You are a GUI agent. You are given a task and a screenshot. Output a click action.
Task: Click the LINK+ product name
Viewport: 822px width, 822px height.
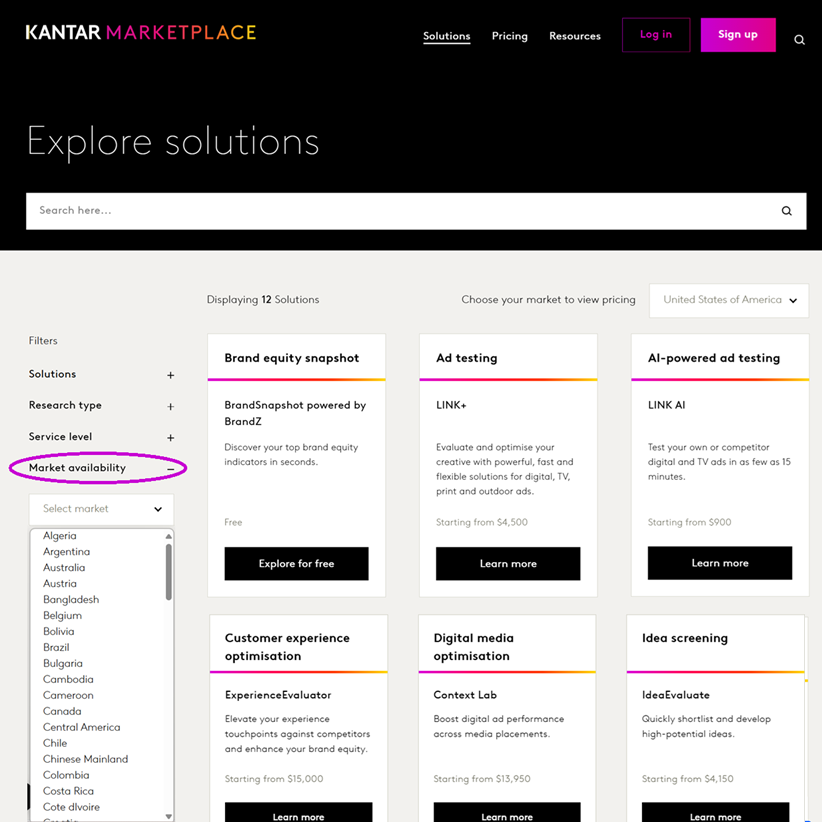451,405
